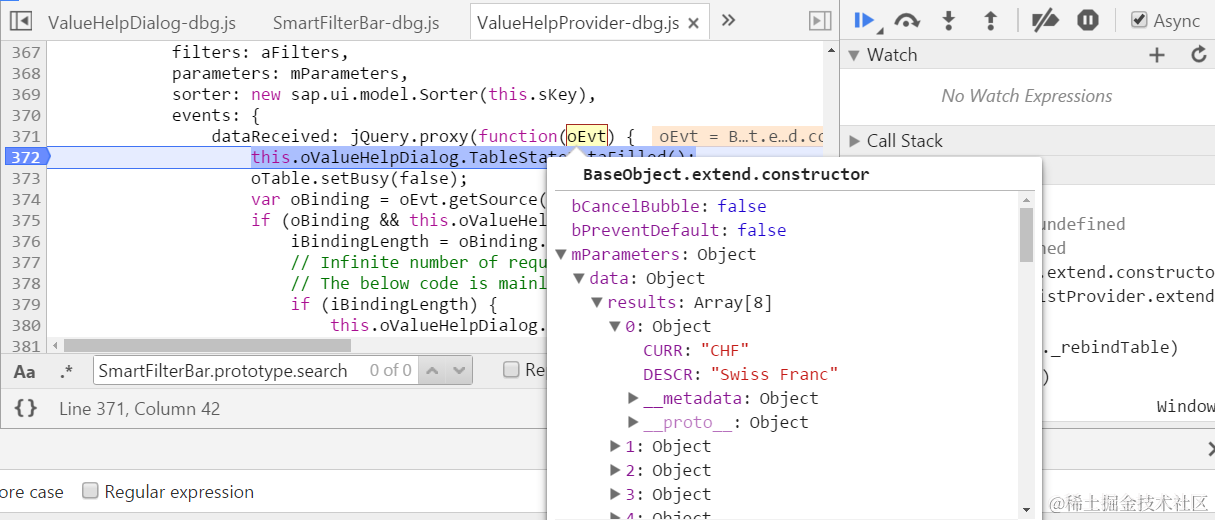
Task: Click the CURR value "CHF"
Action: tap(724, 350)
